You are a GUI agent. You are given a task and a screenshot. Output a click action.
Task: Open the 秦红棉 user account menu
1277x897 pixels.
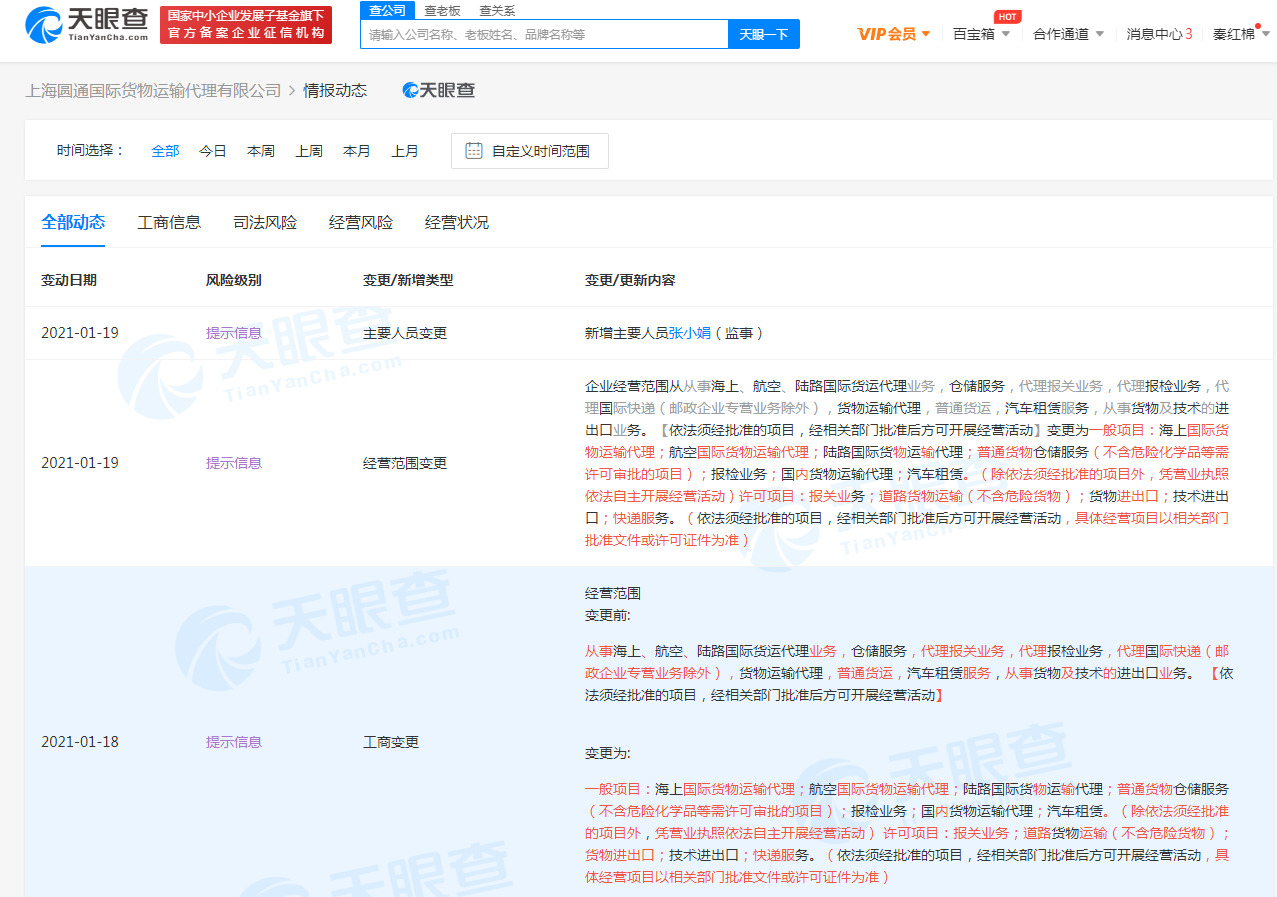(1241, 34)
